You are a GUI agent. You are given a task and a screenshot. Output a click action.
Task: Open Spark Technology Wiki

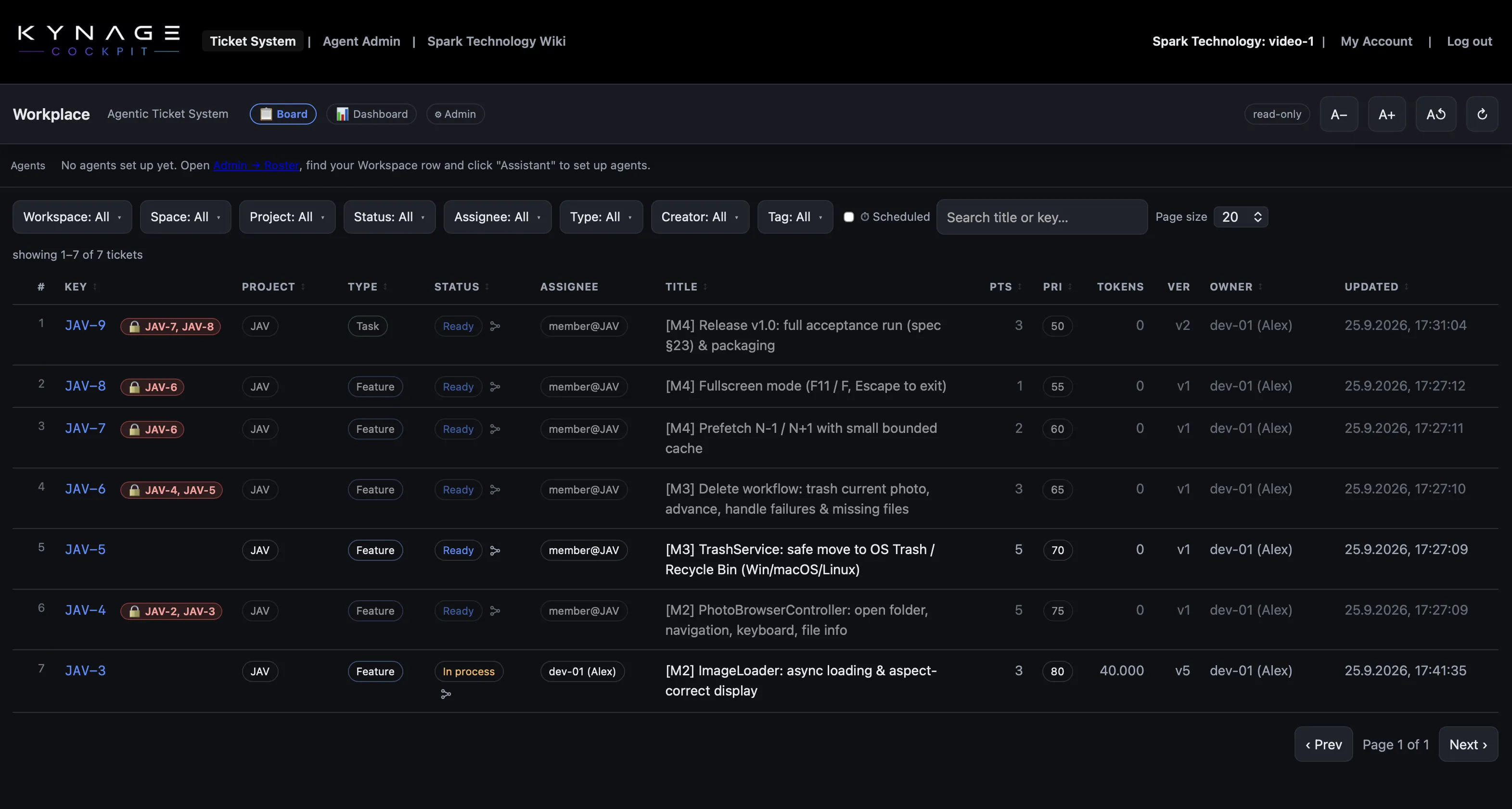click(496, 41)
